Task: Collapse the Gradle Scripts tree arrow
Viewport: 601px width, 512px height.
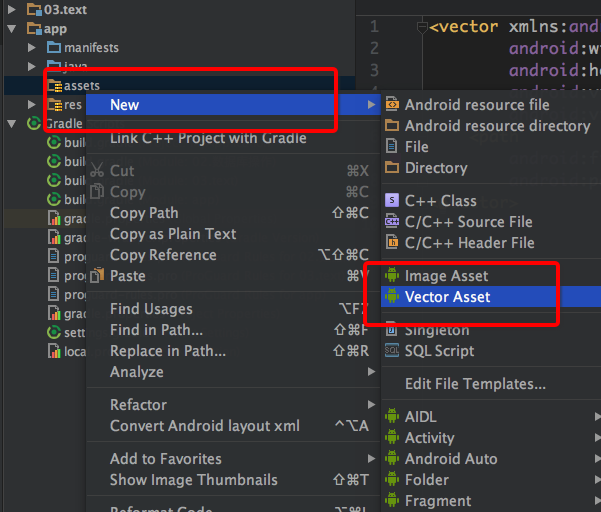Action: coord(12,123)
